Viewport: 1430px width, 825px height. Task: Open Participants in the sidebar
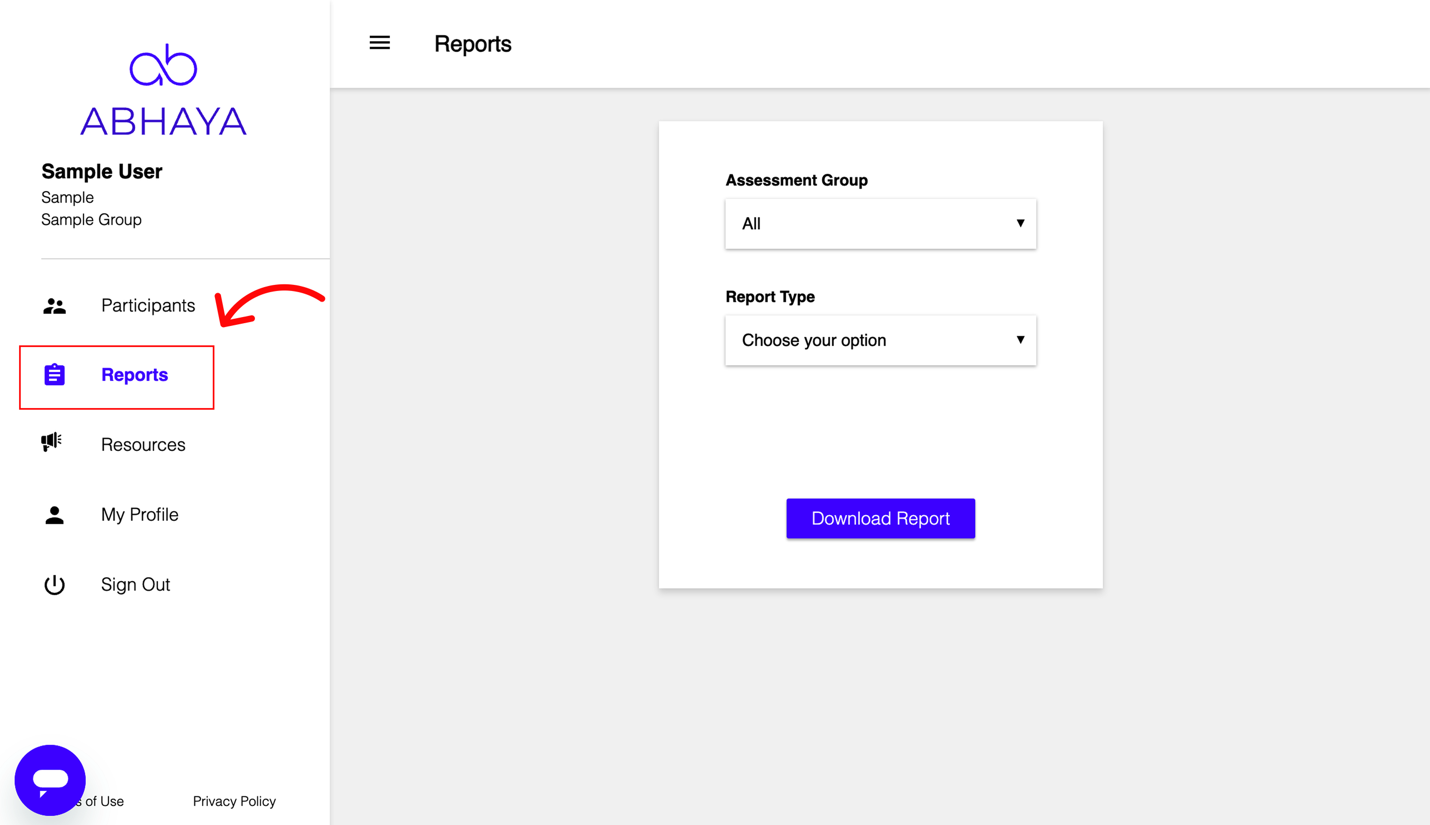(x=148, y=306)
